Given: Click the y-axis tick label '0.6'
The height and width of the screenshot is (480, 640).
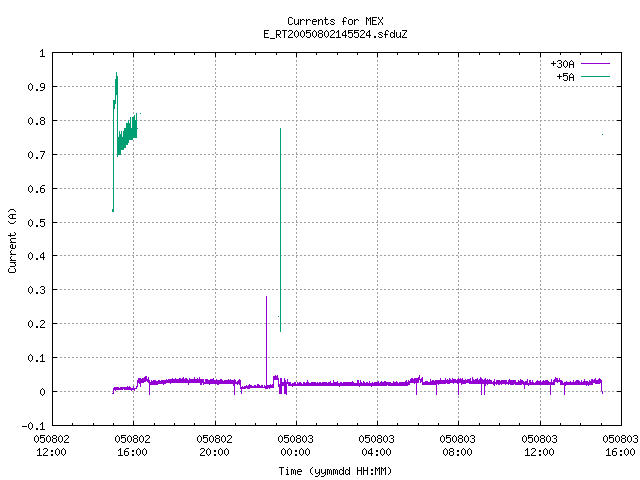Looking at the screenshot, I should (x=36, y=189).
